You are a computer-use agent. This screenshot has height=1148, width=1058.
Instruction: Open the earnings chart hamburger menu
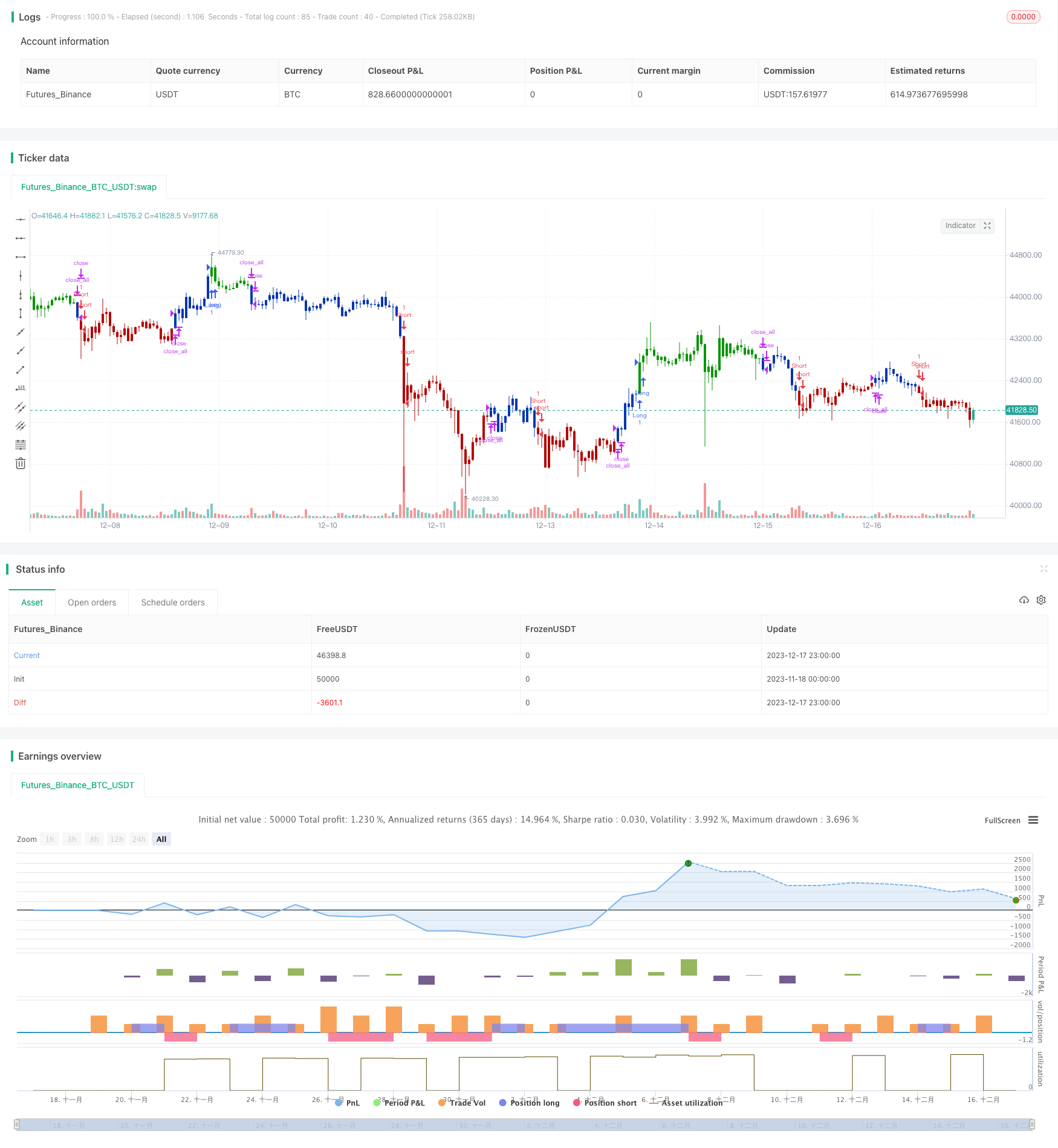tap(1033, 820)
